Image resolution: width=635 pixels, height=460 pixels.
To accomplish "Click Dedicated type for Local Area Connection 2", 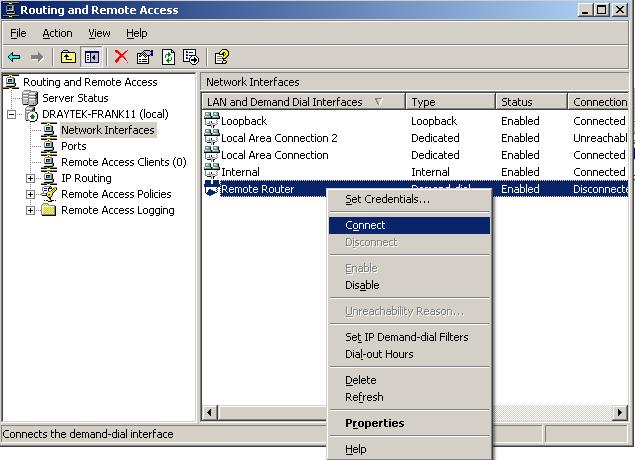I will [x=435, y=138].
